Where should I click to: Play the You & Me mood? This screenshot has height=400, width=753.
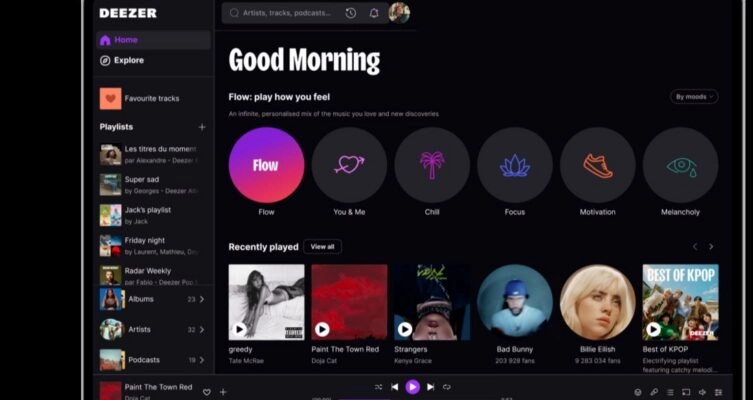tap(349, 165)
